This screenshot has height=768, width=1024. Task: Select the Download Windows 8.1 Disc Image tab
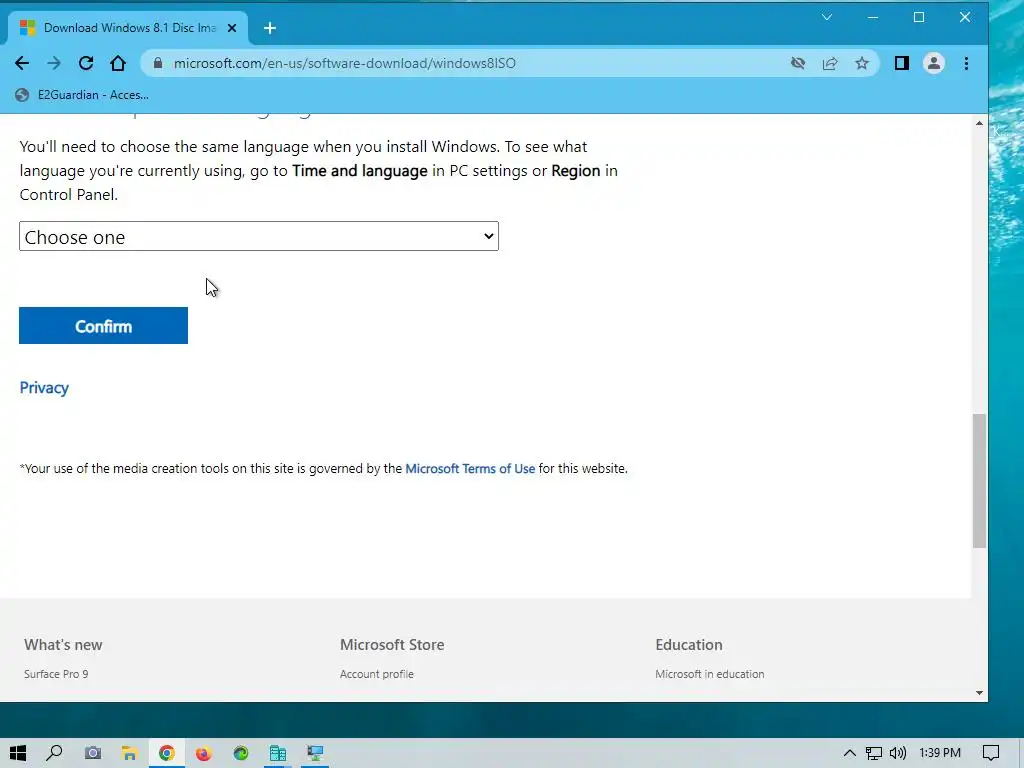tap(128, 28)
